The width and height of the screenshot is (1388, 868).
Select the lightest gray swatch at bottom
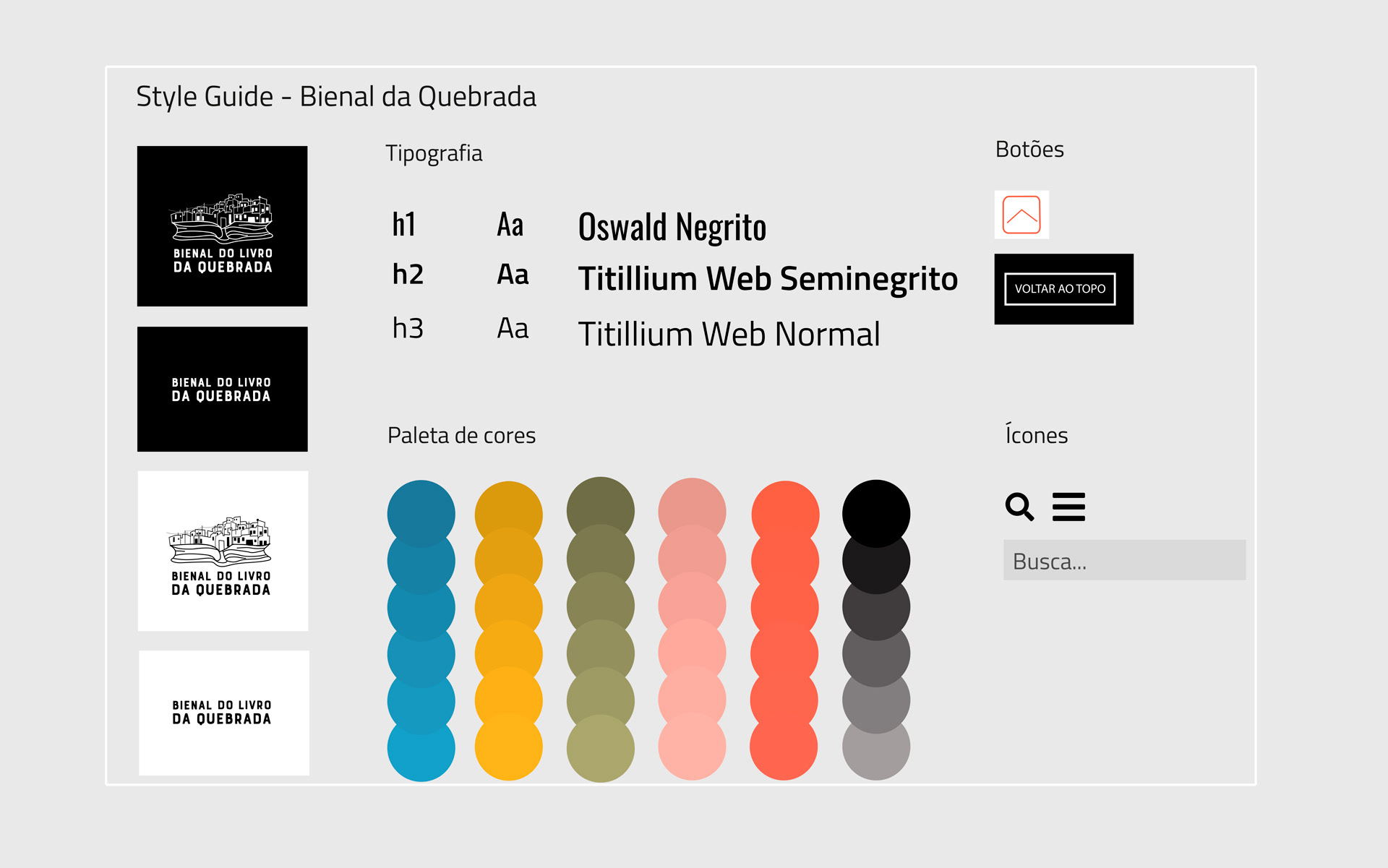tap(876, 753)
